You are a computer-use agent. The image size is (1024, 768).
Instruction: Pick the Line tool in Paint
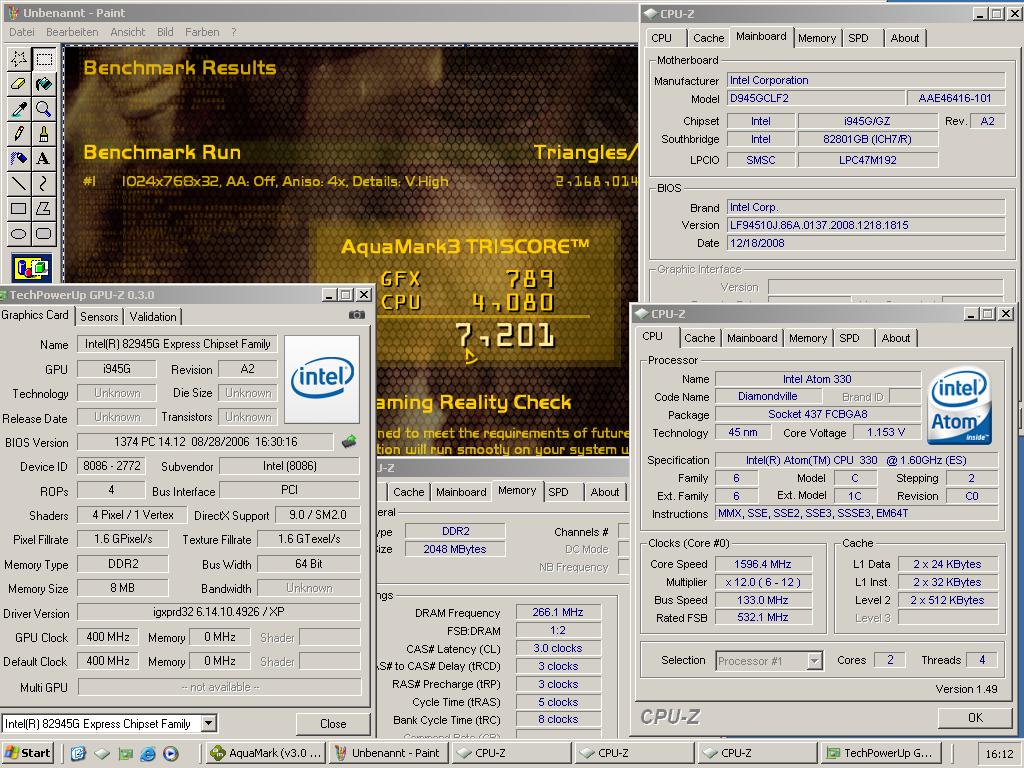[x=19, y=184]
